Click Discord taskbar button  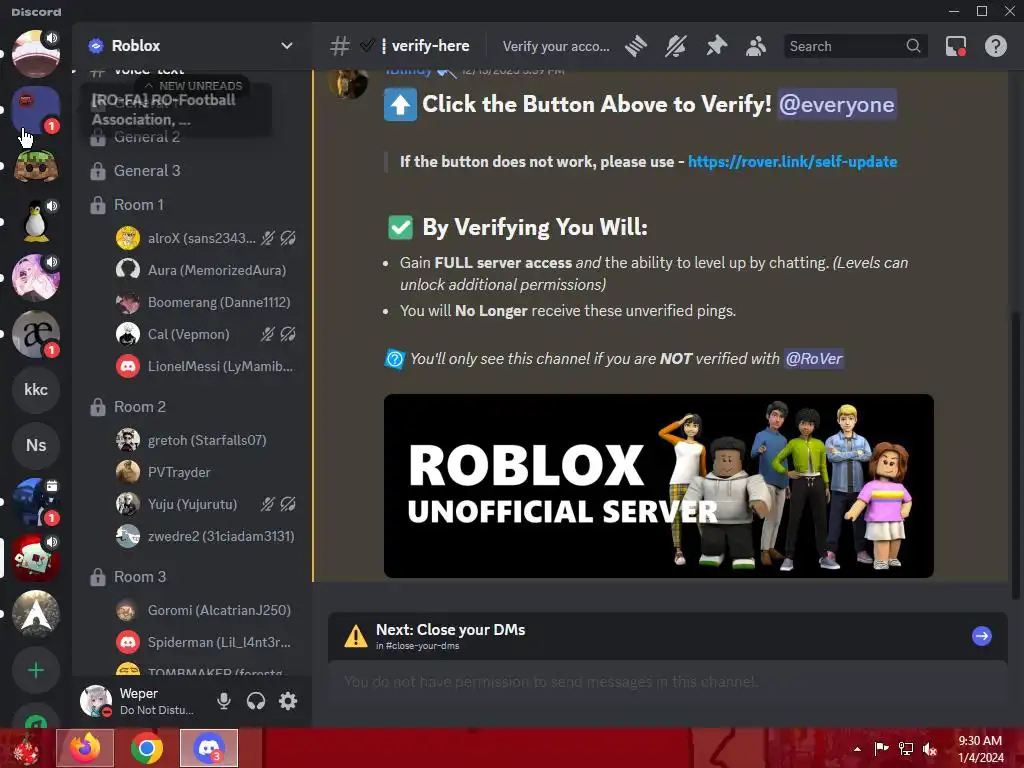pyautogui.click(x=209, y=748)
